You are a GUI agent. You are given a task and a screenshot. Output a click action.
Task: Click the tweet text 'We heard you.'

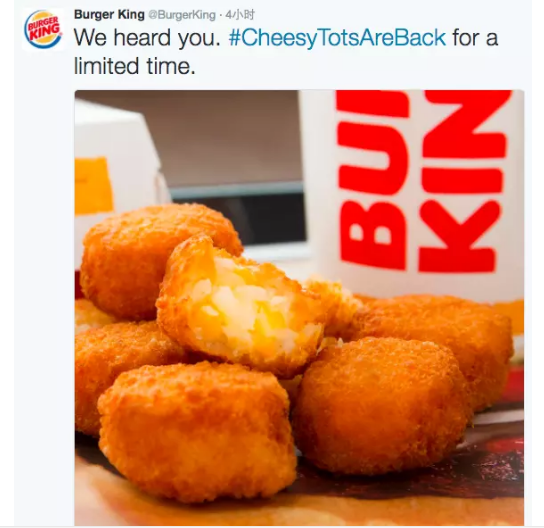coord(147,38)
